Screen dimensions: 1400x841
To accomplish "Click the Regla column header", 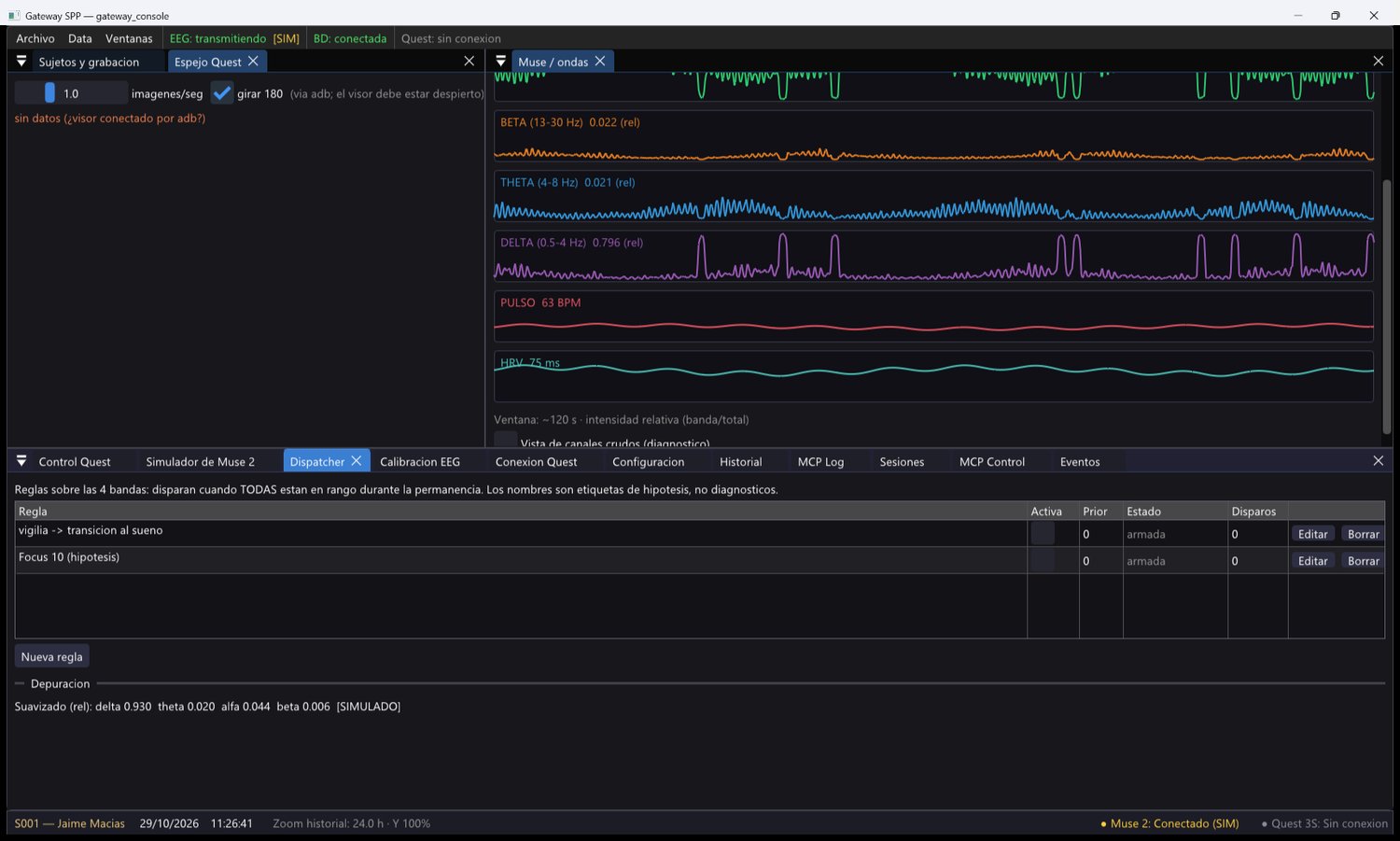I will (521, 511).
